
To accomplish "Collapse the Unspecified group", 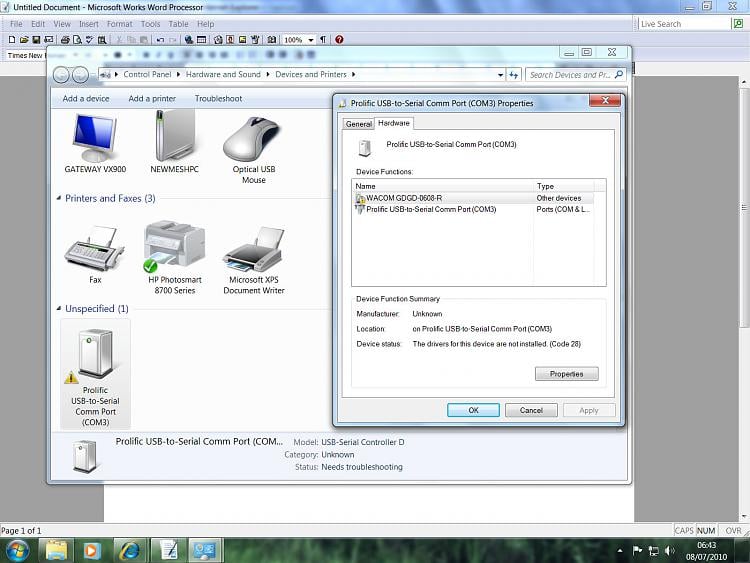I will pyautogui.click(x=59, y=309).
